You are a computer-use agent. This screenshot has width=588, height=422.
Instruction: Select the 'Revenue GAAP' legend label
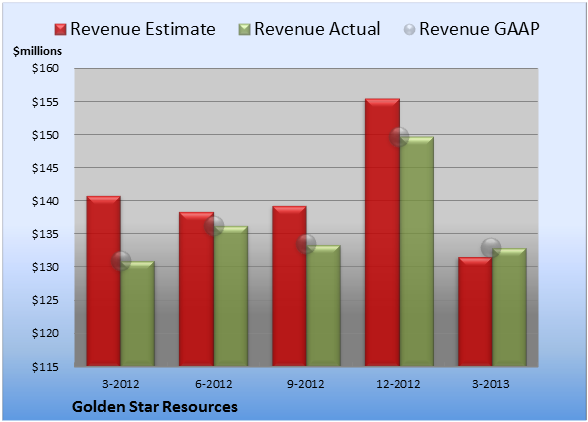[479, 29]
